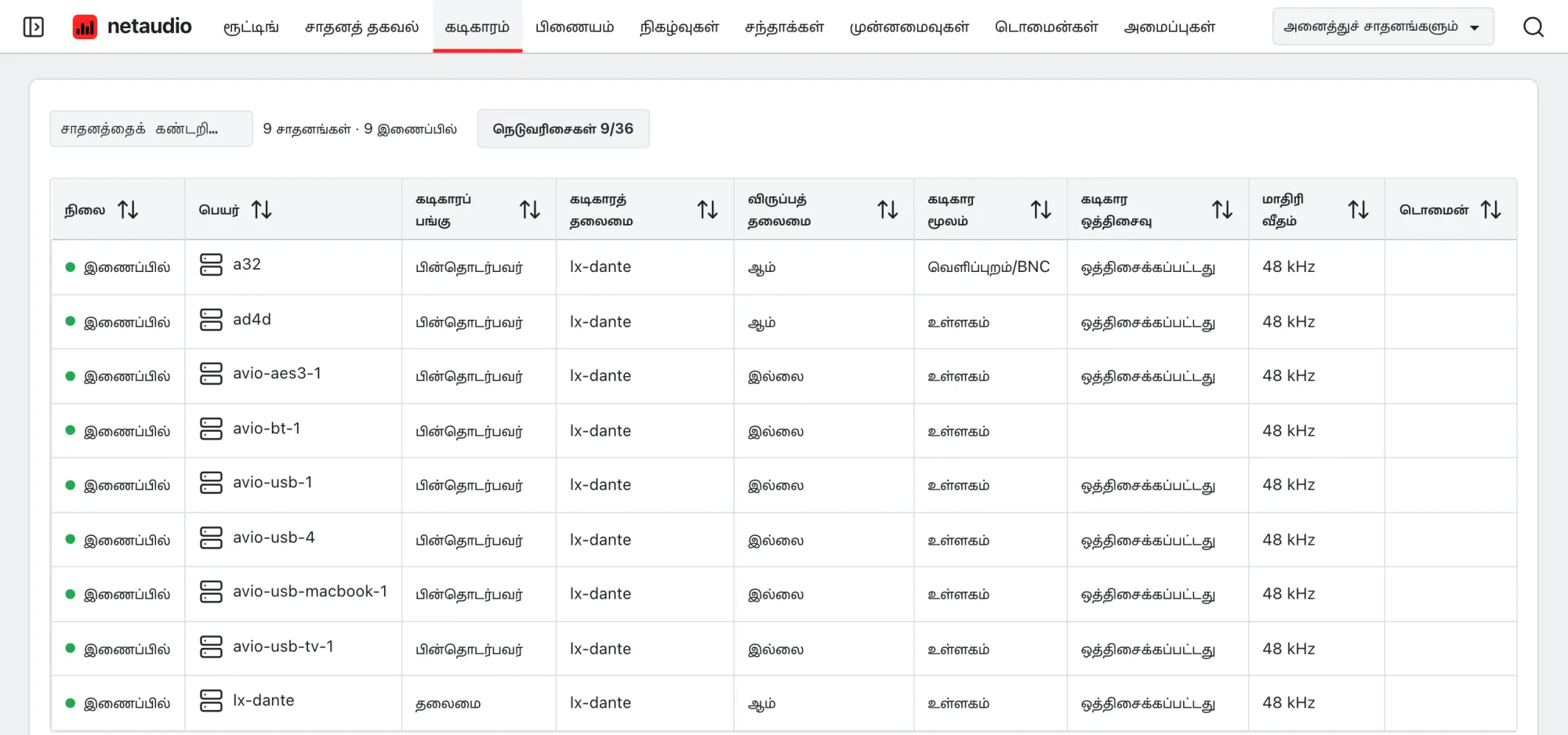Sort by டொமைன் column arrows
Viewport: 1568px width, 735px height.
tap(1491, 209)
